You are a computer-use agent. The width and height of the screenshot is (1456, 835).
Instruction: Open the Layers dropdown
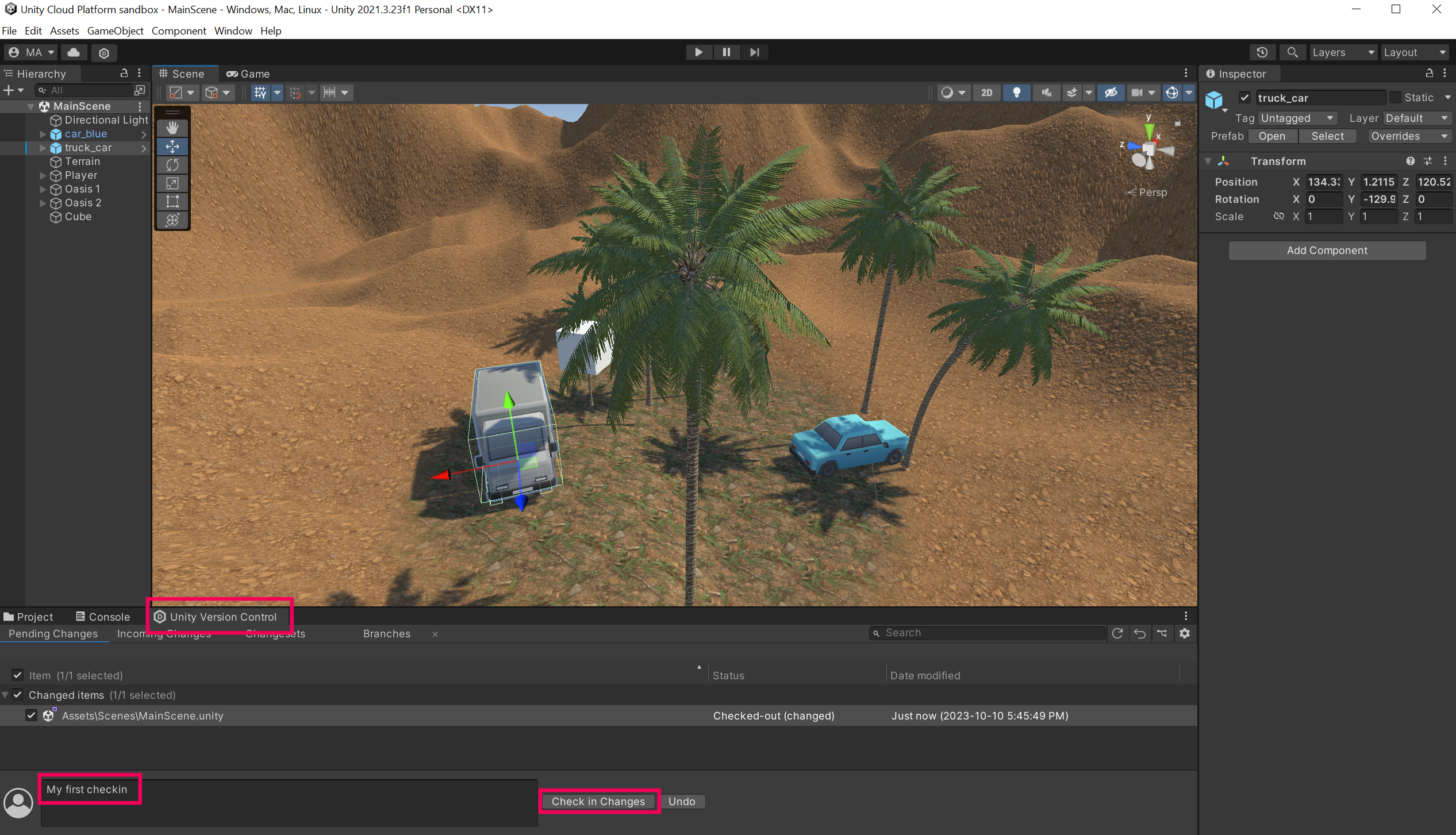coord(1343,52)
